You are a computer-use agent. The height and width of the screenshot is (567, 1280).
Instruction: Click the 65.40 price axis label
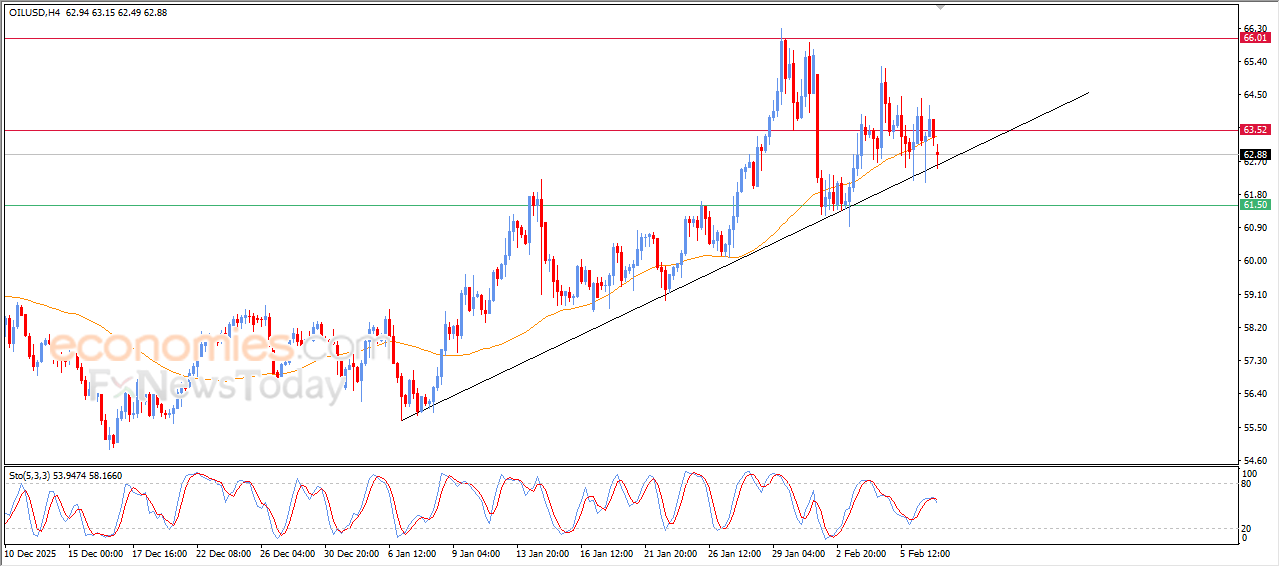point(1253,62)
